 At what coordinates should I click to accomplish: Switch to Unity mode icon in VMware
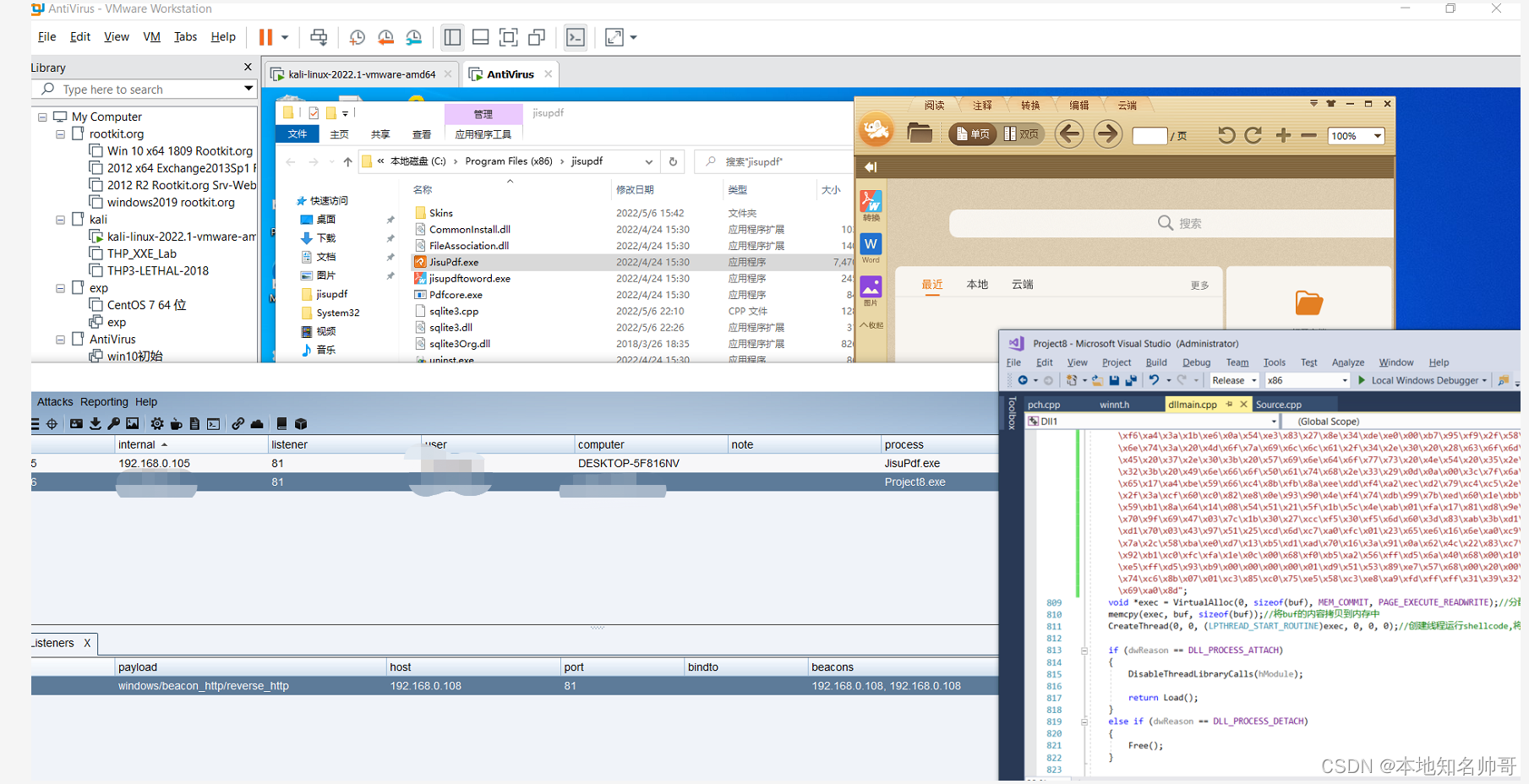pos(537,37)
